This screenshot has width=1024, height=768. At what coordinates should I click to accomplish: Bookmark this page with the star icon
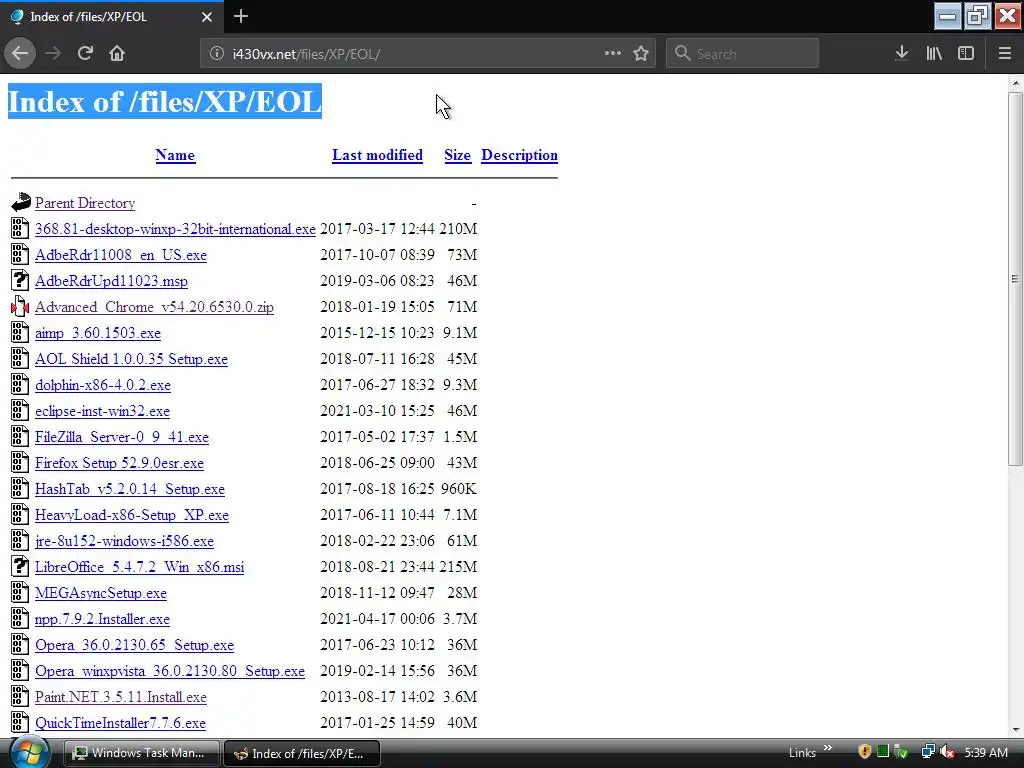click(641, 54)
